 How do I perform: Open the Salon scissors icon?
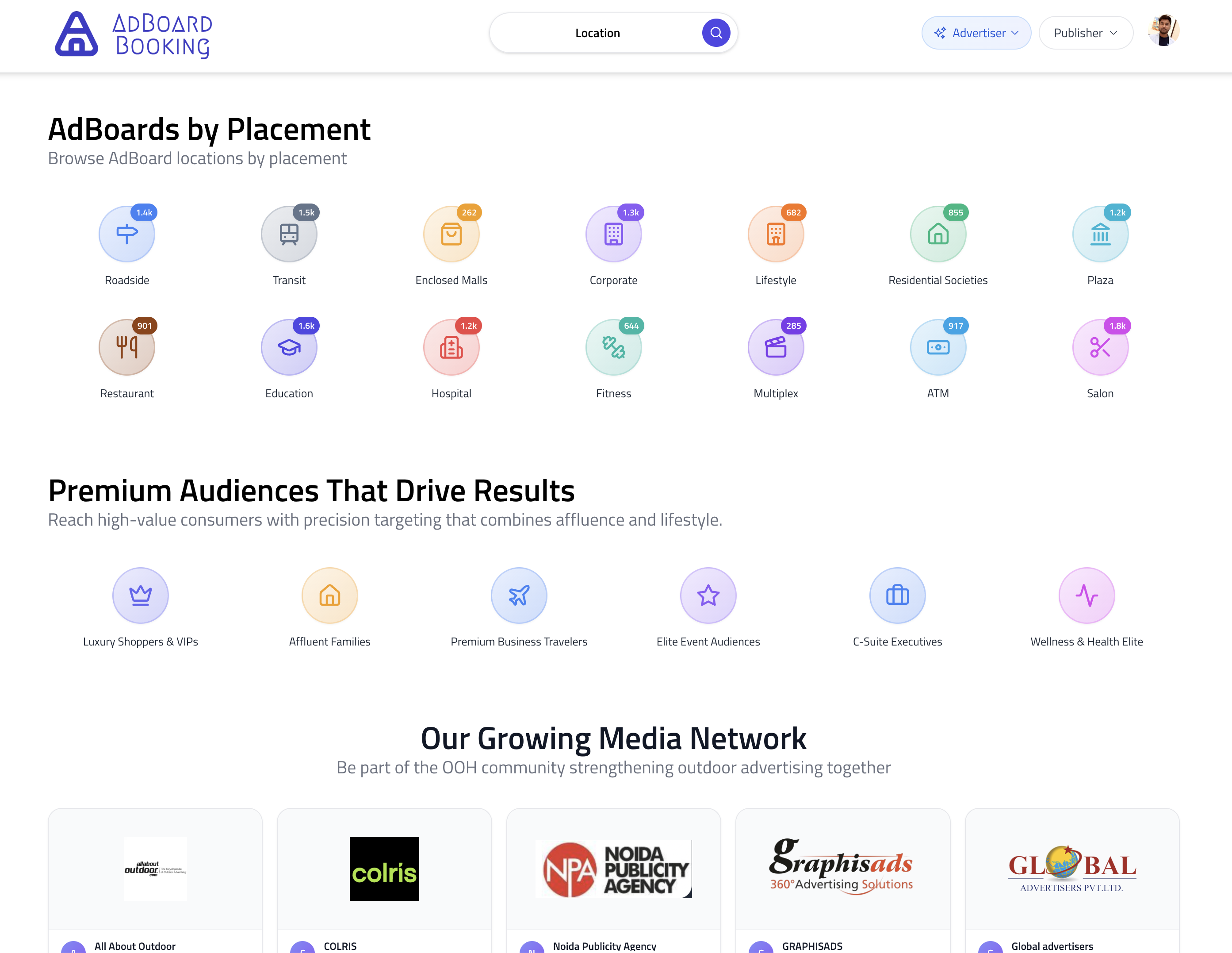click(1100, 348)
